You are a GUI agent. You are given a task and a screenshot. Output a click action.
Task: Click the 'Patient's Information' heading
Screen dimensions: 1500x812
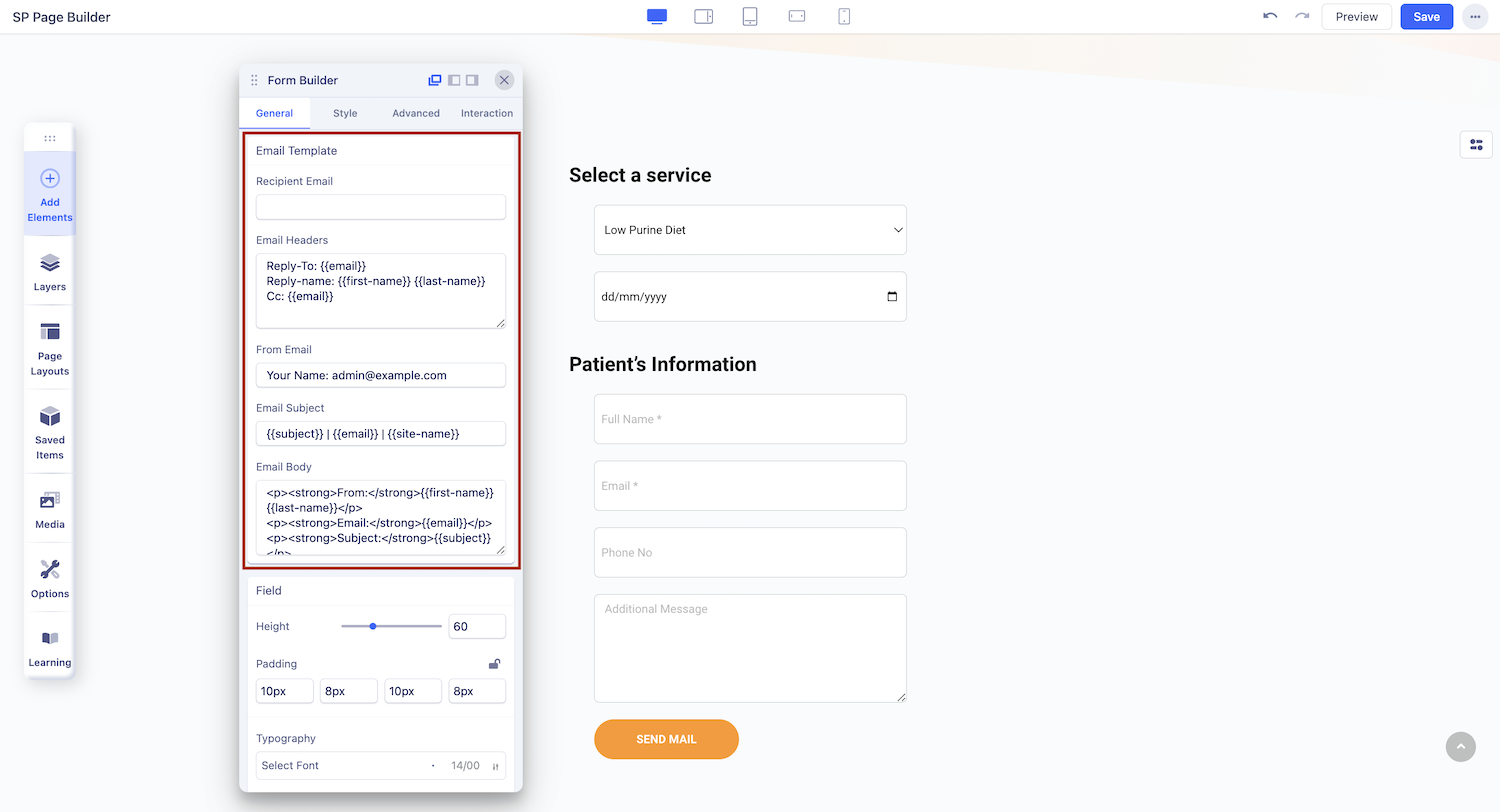(663, 364)
